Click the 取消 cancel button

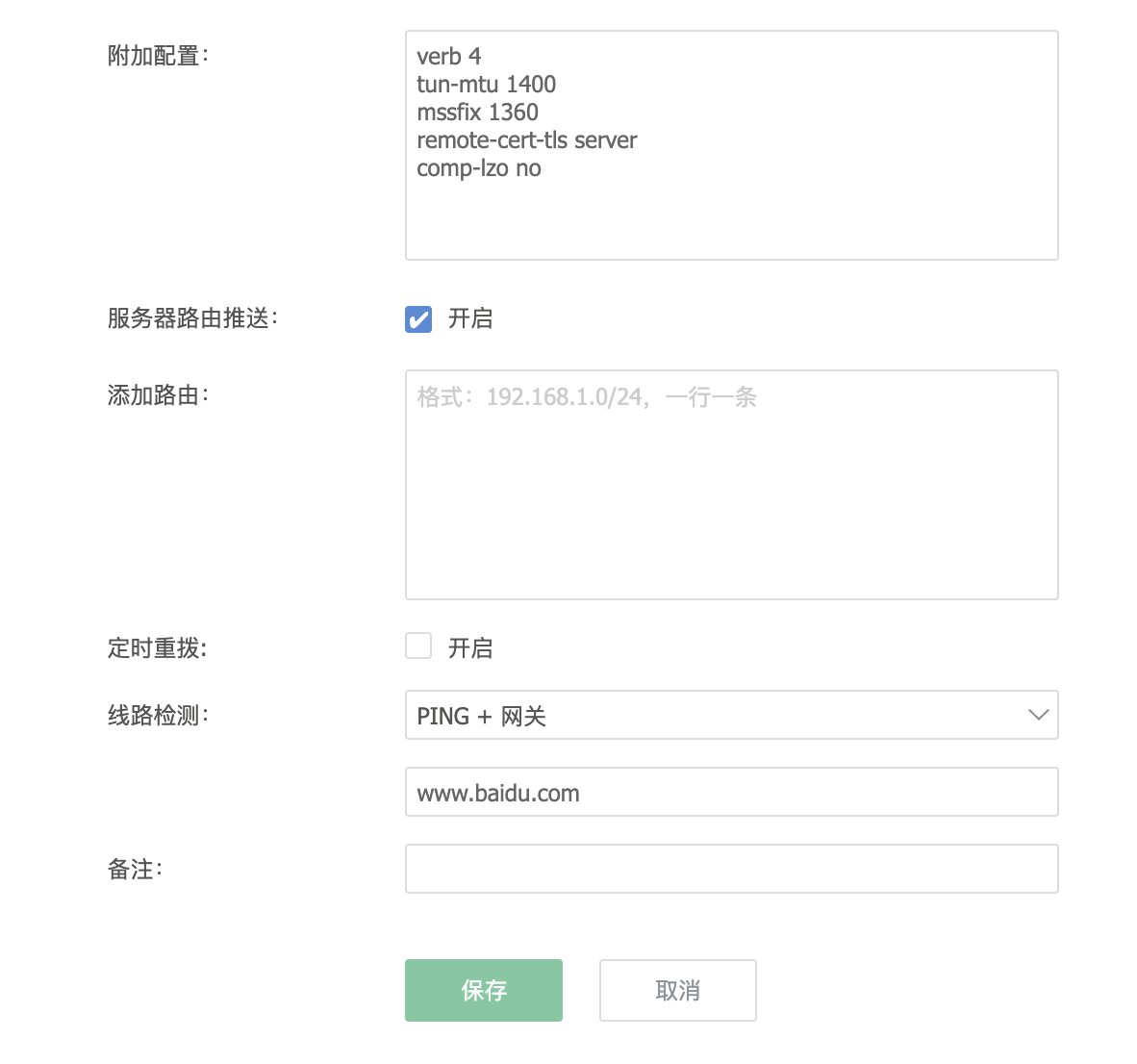click(677, 990)
